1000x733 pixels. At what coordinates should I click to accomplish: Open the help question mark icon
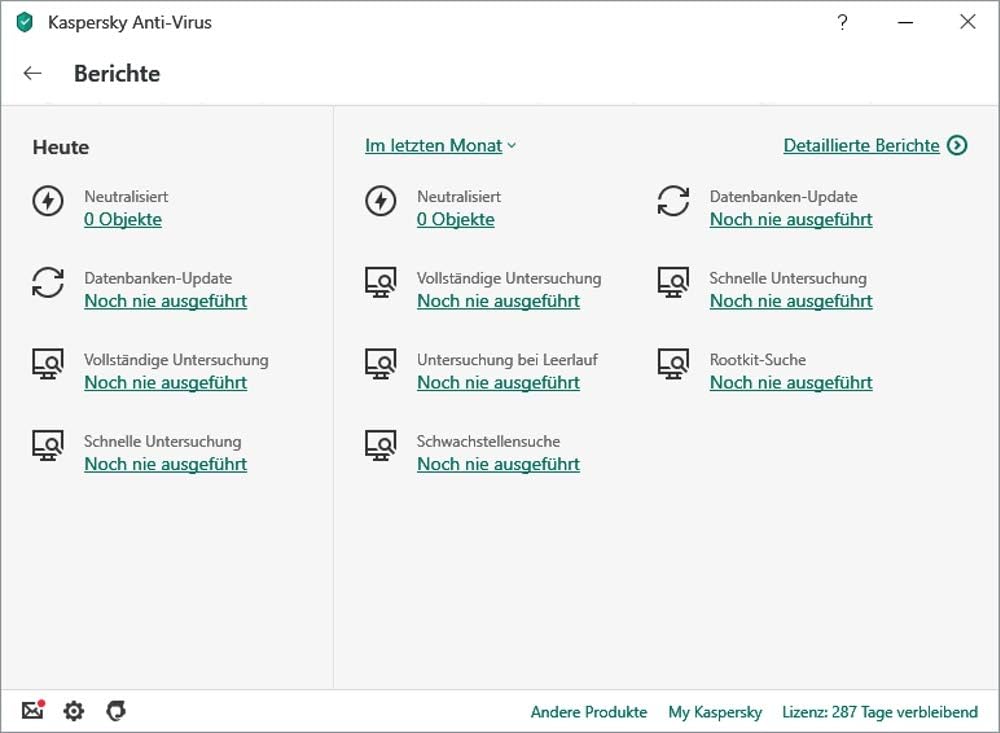(842, 22)
